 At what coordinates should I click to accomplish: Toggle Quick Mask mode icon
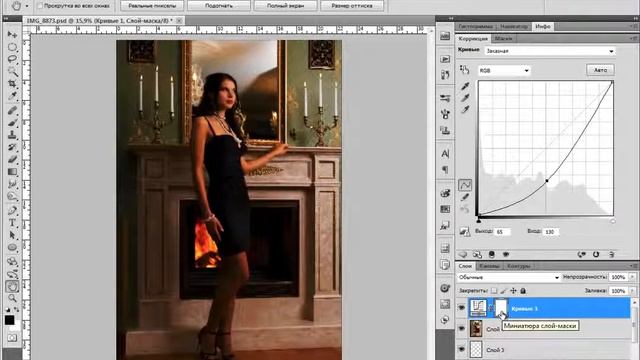(12, 338)
